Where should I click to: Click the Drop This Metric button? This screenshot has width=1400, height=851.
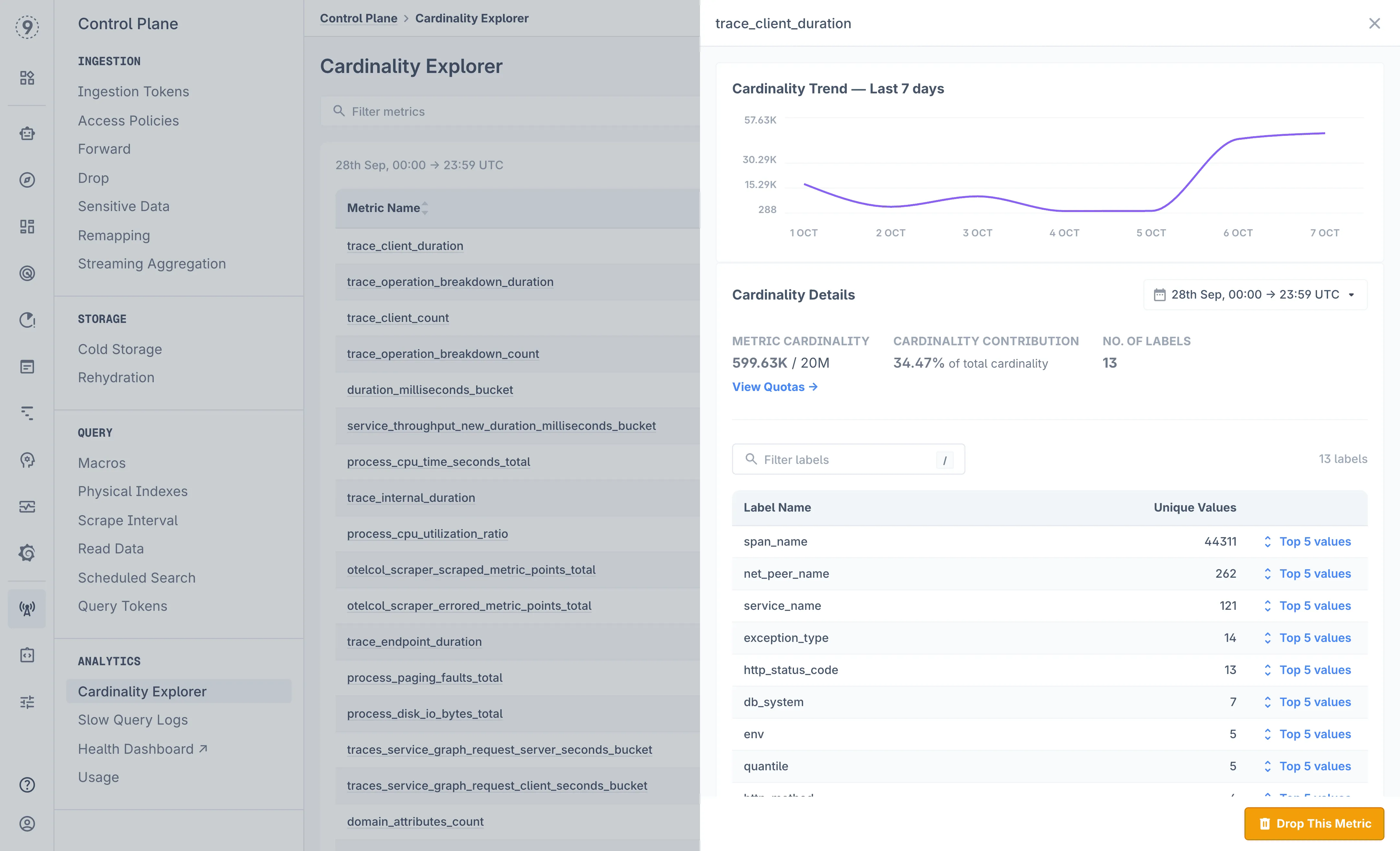(x=1314, y=824)
